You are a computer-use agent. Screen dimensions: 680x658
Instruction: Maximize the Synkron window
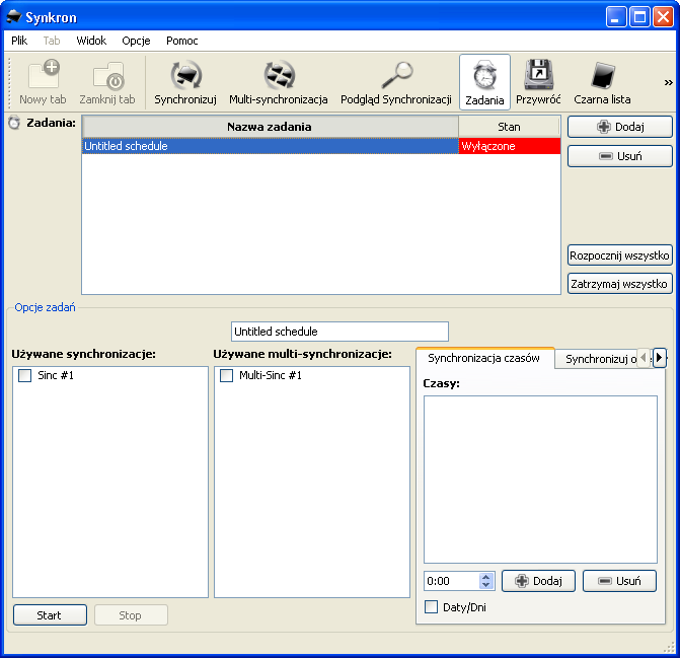(640, 18)
